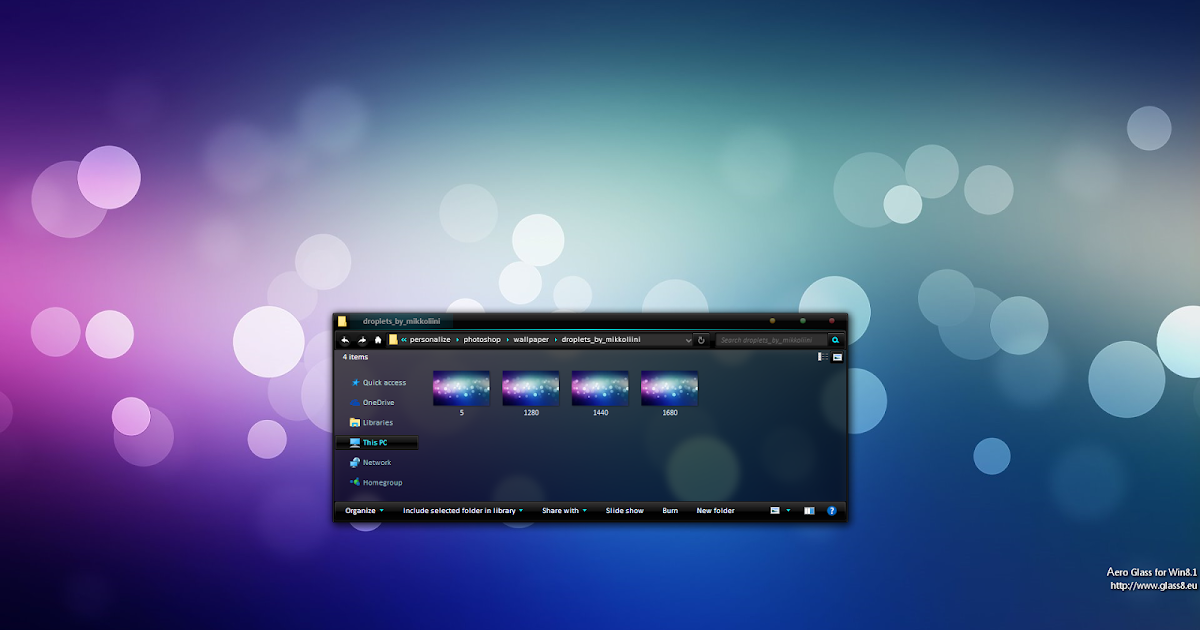This screenshot has height=630, width=1200.
Task: Select the 1440 wallpaper thumbnail
Action: pyautogui.click(x=600, y=393)
